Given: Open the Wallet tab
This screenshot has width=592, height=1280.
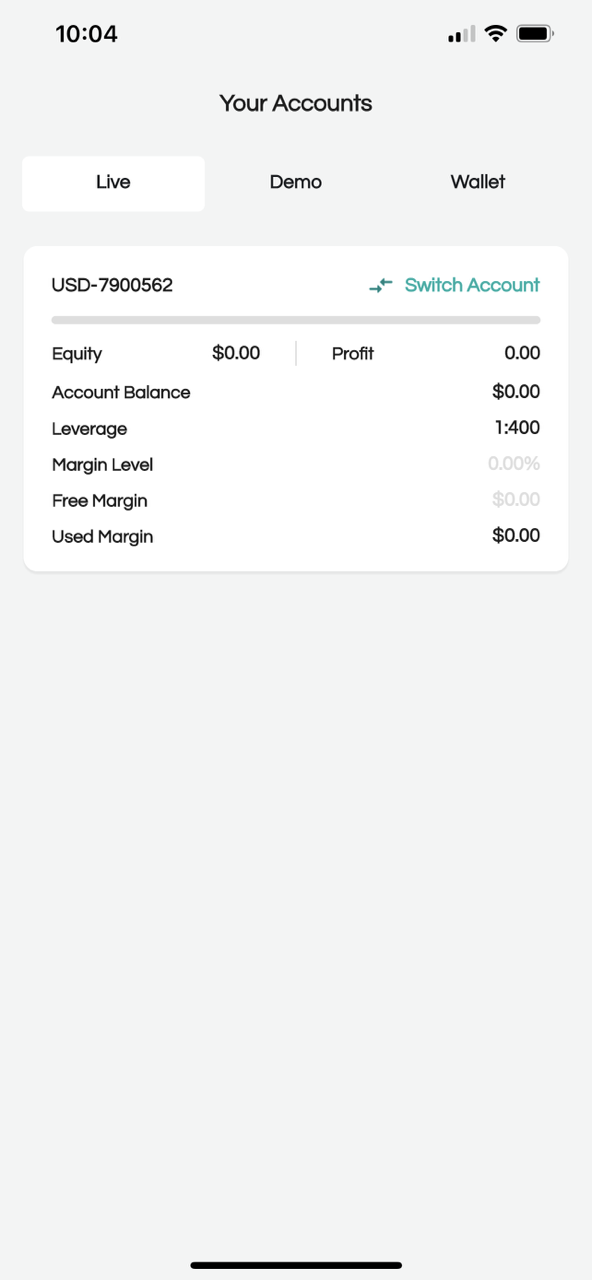Looking at the screenshot, I should pos(478,183).
